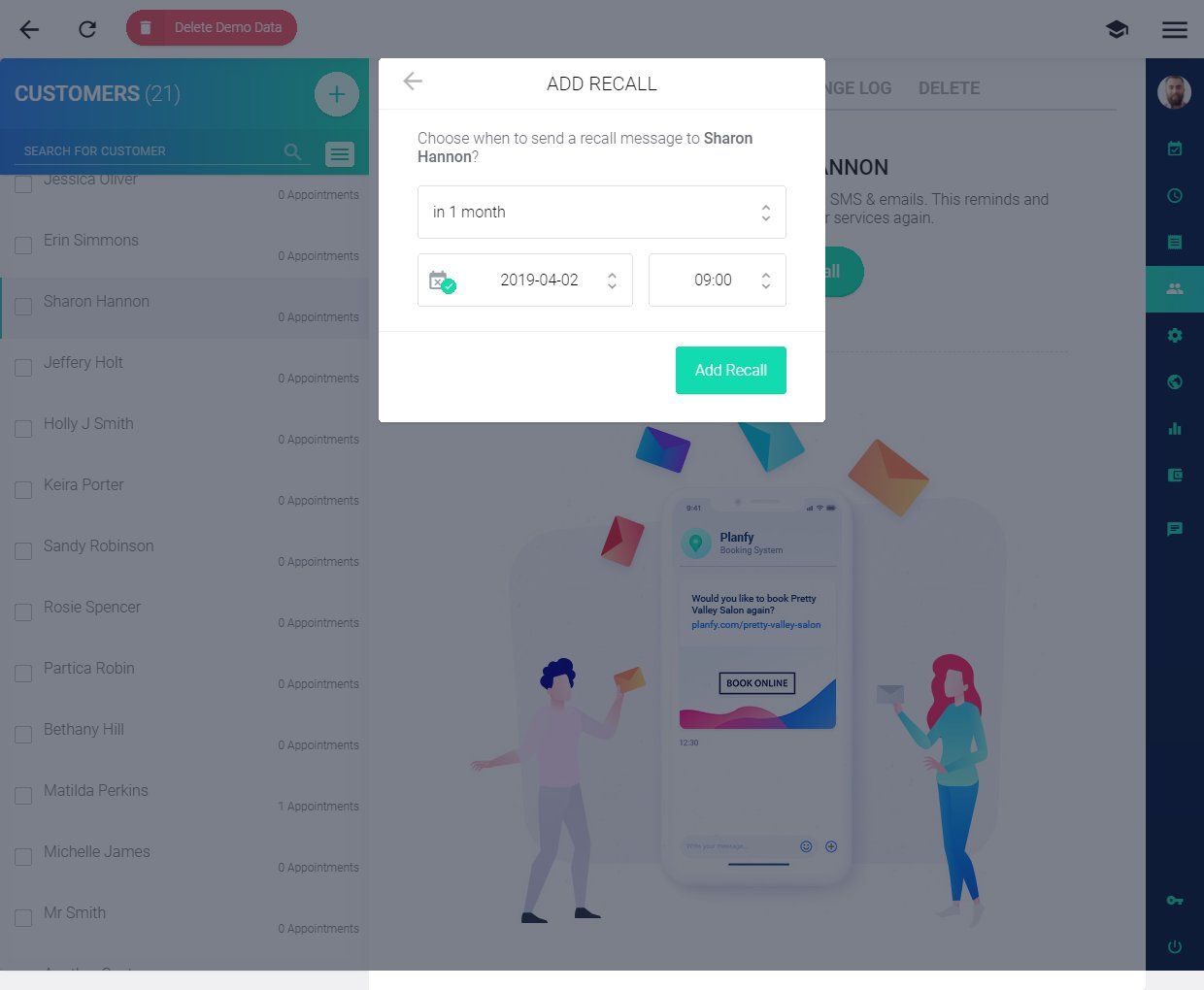This screenshot has width=1204, height=990.
Task: Click the power logout icon in sidebar
Action: (x=1175, y=947)
